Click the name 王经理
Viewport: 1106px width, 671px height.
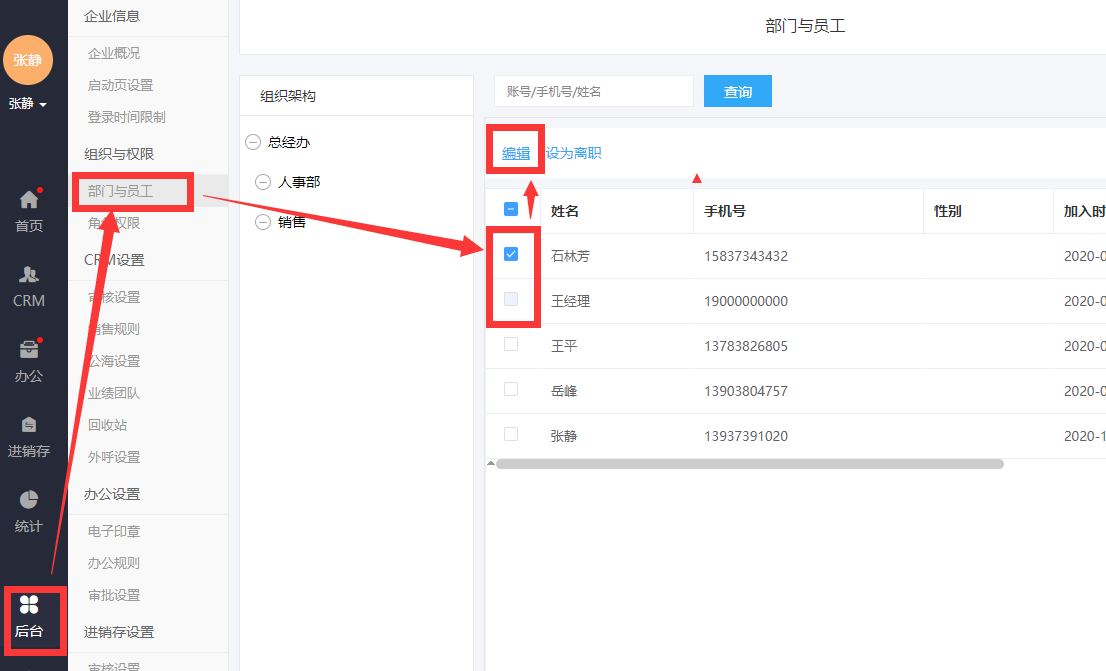coord(570,301)
